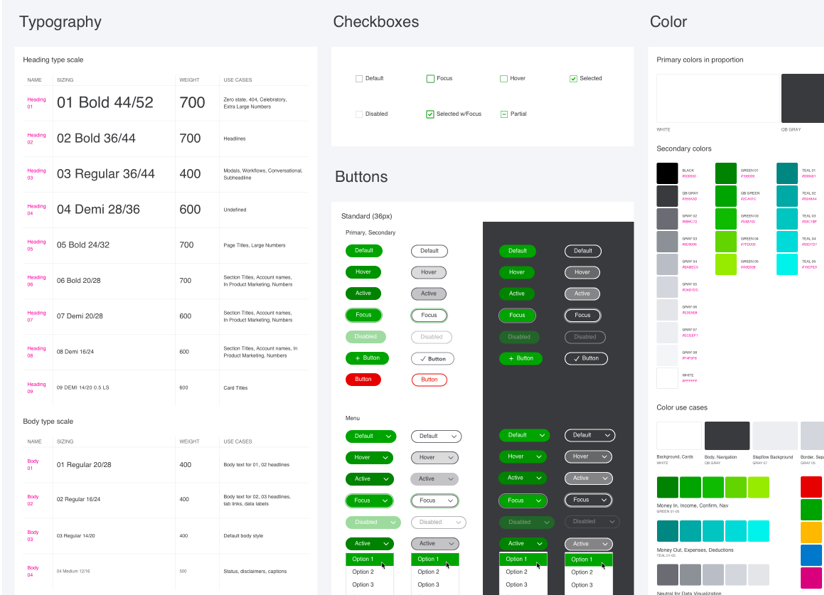The height and width of the screenshot is (595, 824).
Task: Click the pale green Disabled standard button on the light panel
Action: tap(366, 336)
